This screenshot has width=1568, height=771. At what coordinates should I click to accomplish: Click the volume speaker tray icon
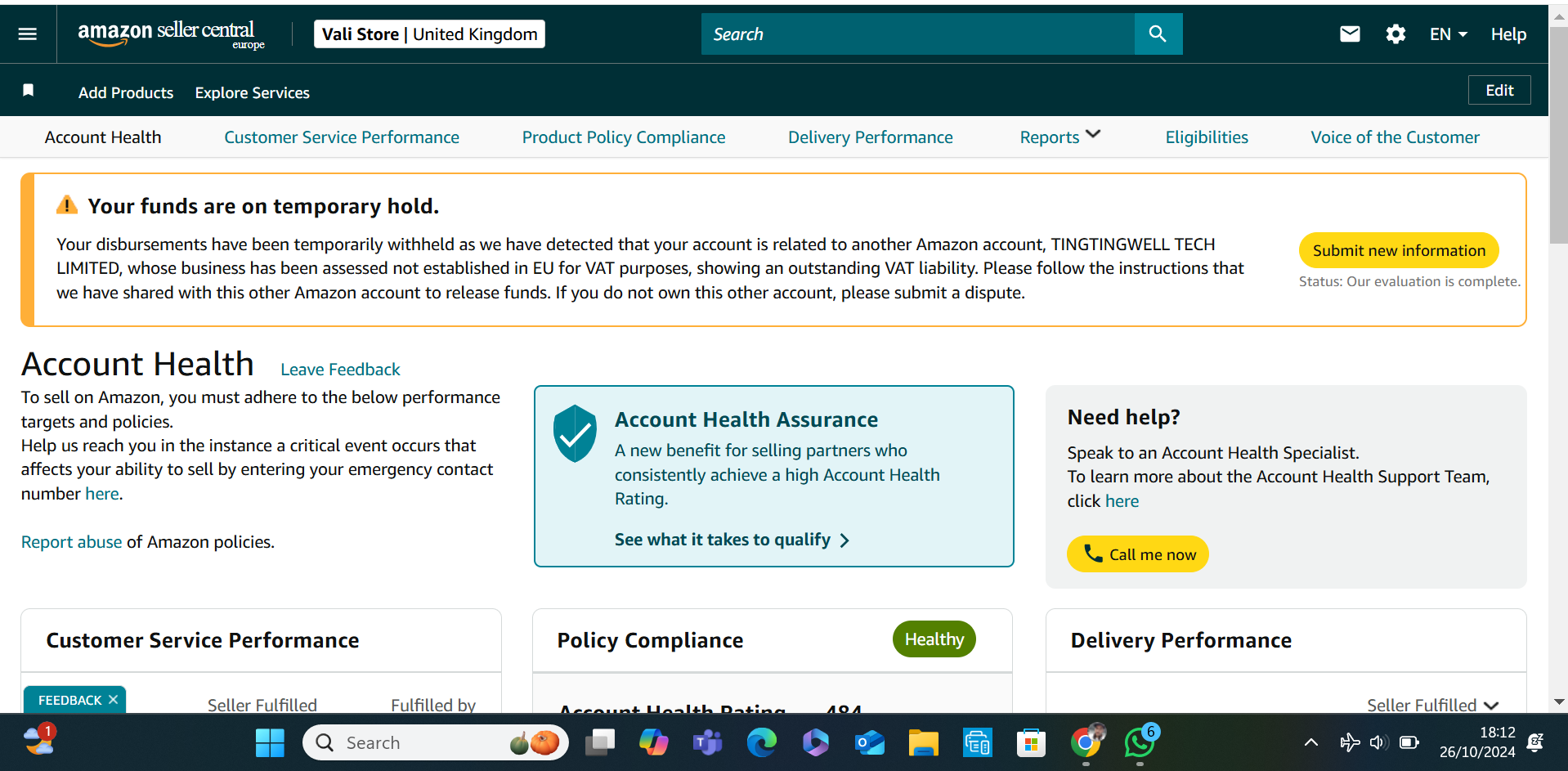click(x=1379, y=742)
